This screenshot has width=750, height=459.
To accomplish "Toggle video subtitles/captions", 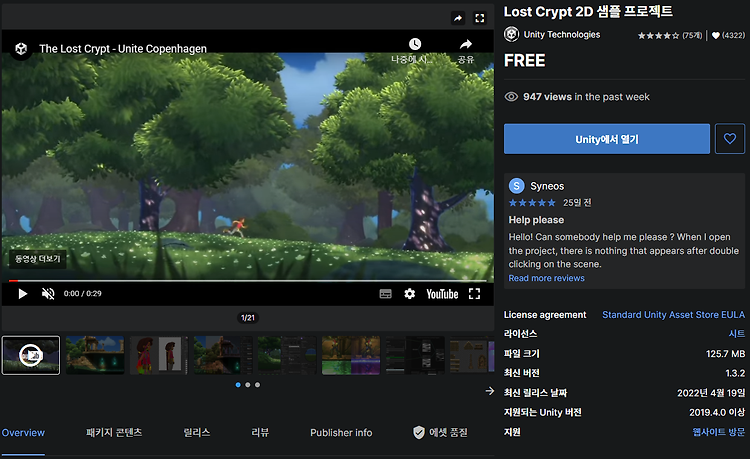I will click(386, 294).
